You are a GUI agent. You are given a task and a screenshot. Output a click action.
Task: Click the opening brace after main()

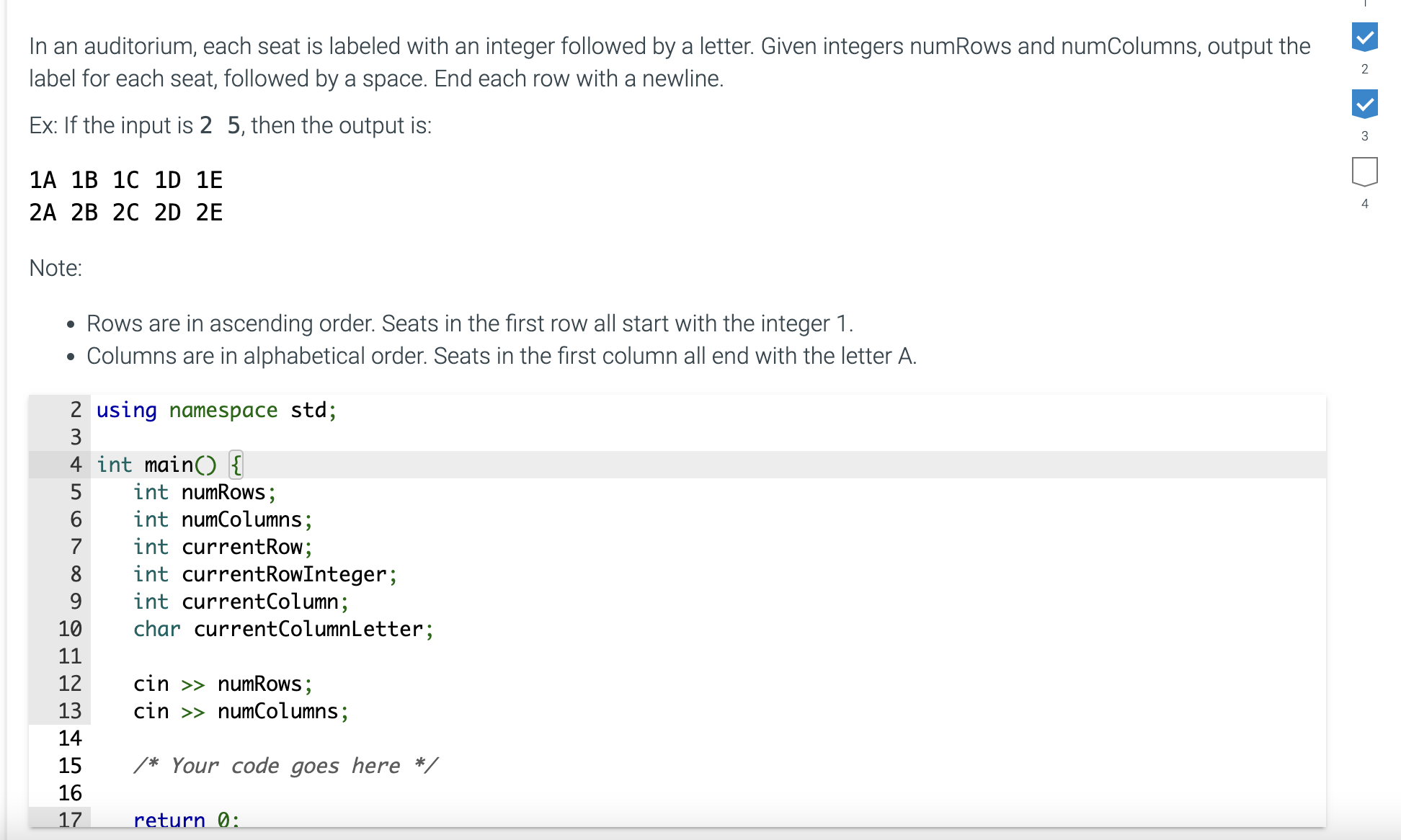coord(236,465)
